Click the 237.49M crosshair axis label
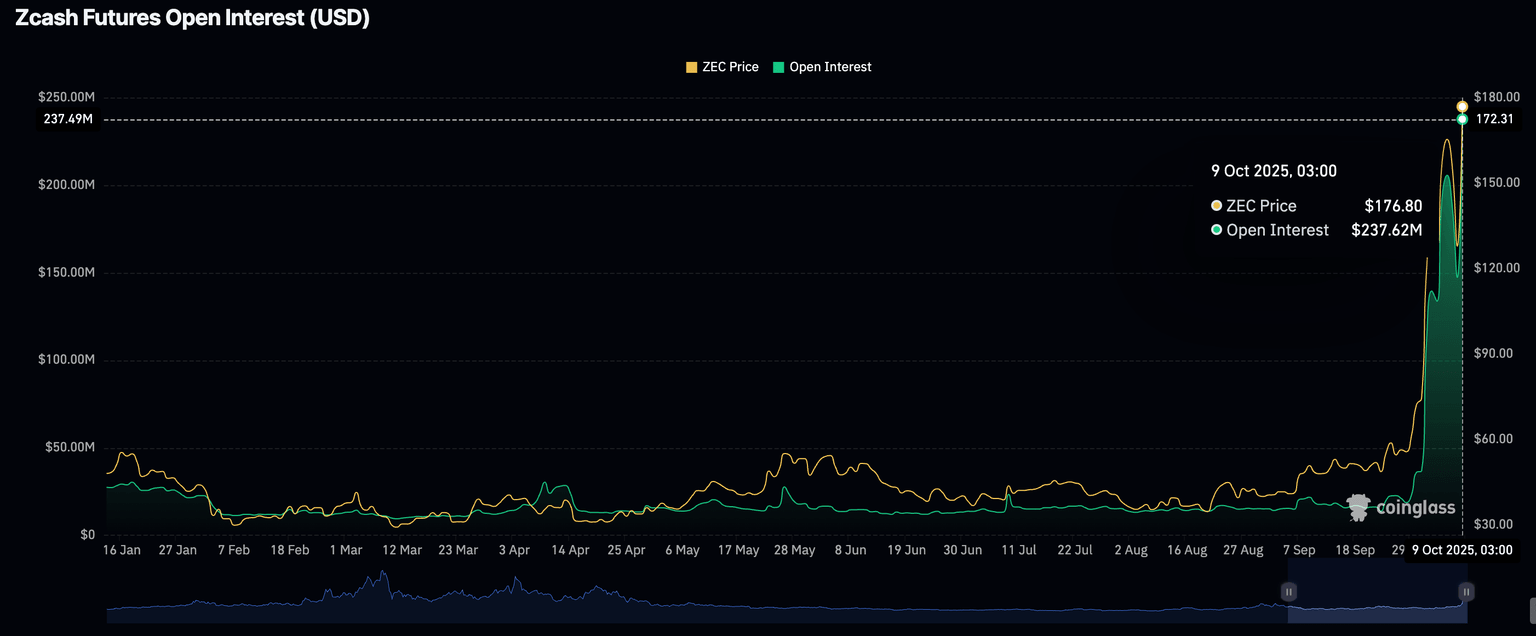Image resolution: width=1536 pixels, height=636 pixels. pyautogui.click(x=68, y=119)
